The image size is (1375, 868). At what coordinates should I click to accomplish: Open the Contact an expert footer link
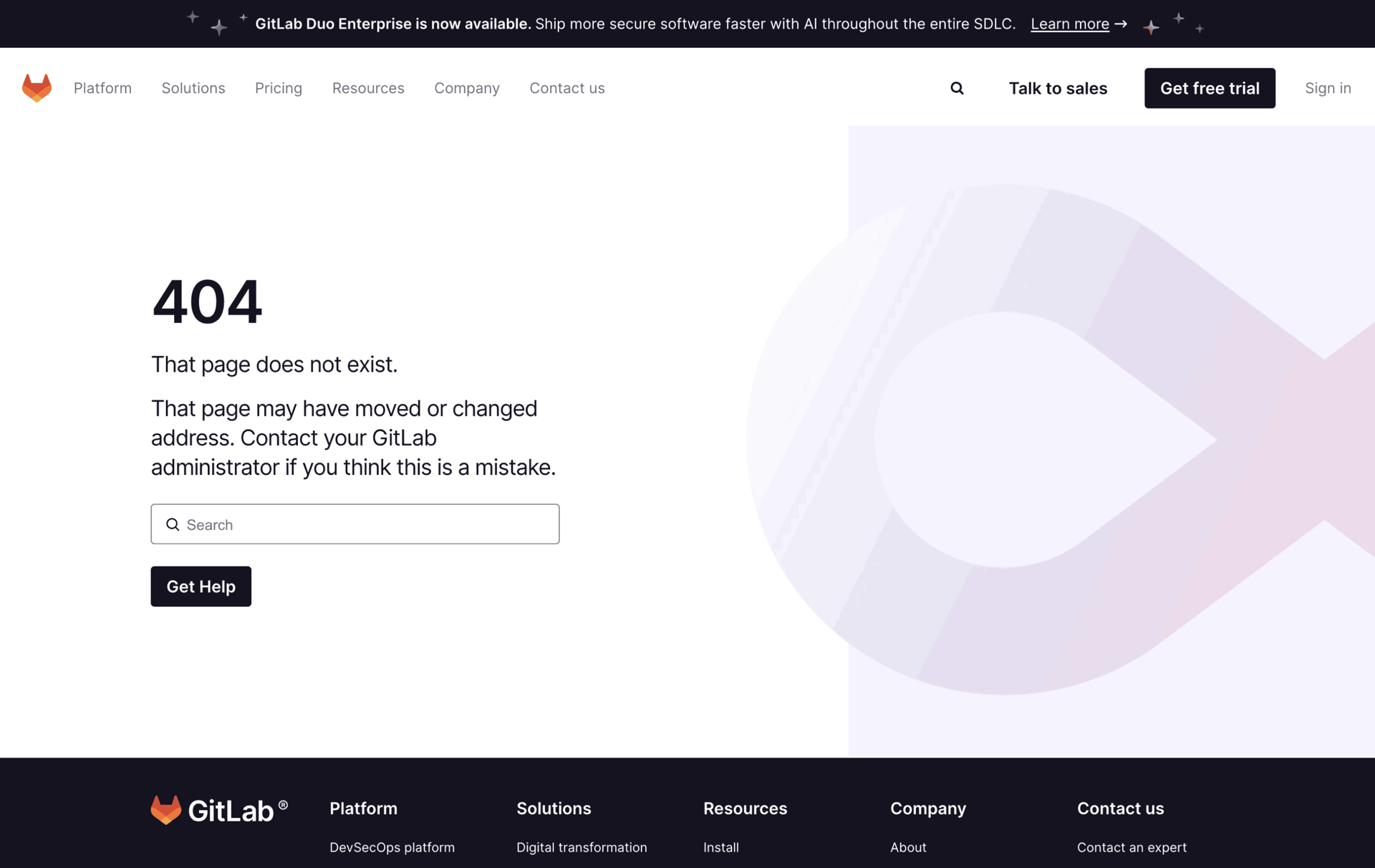coord(1132,847)
